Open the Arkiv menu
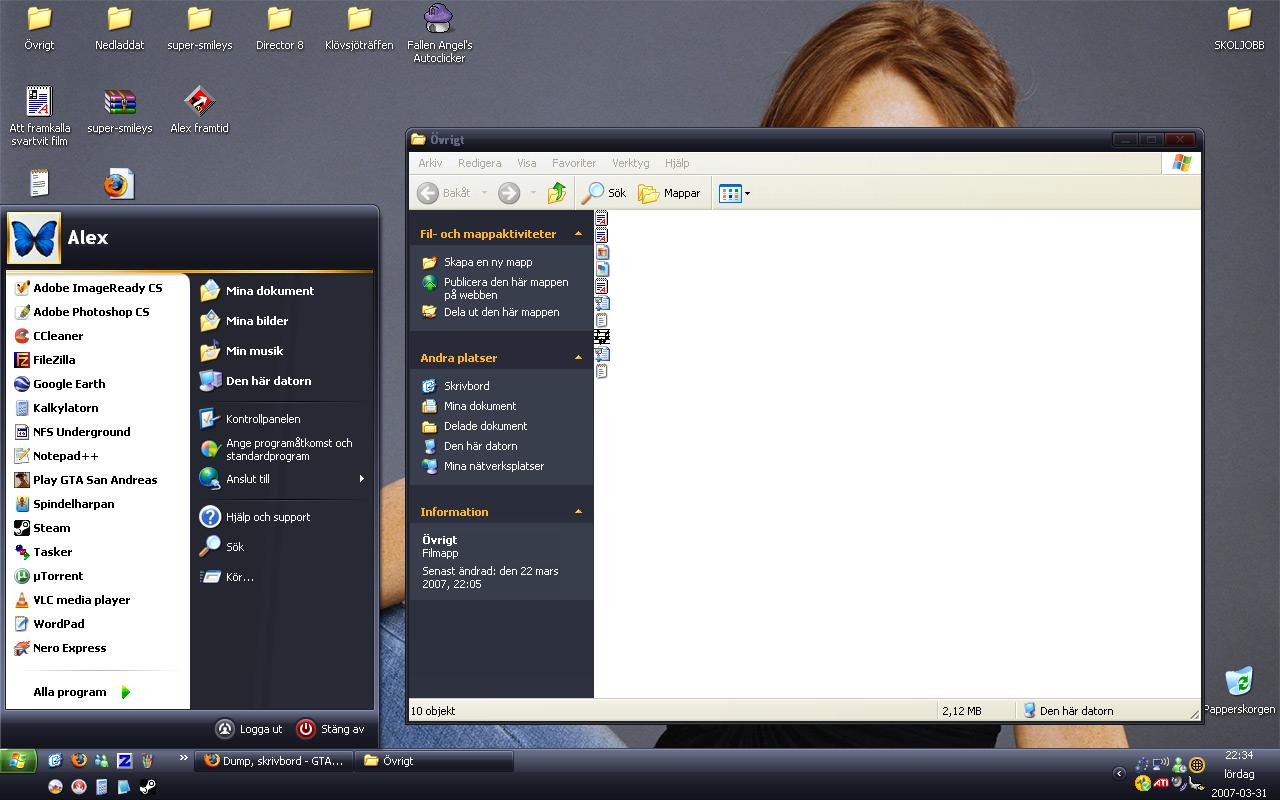 point(430,163)
